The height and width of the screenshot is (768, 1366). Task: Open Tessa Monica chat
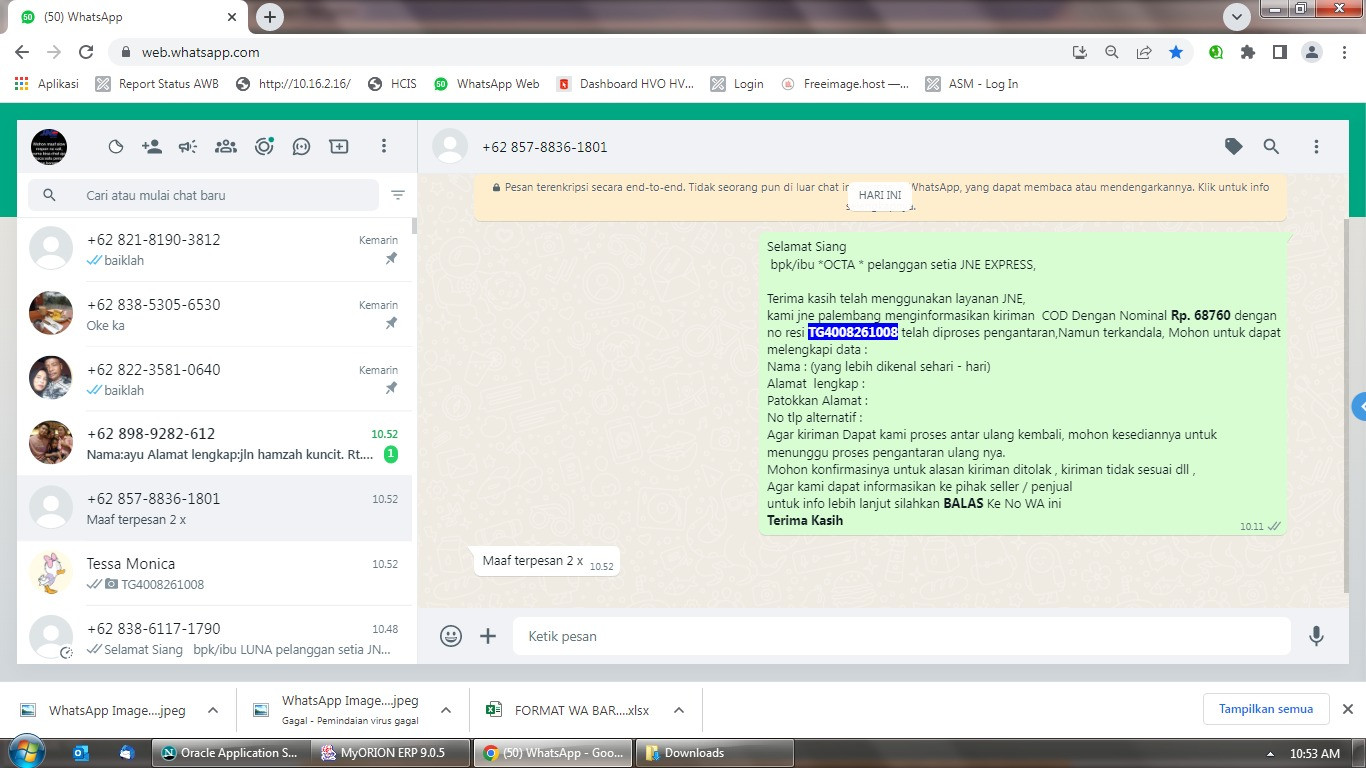216,573
